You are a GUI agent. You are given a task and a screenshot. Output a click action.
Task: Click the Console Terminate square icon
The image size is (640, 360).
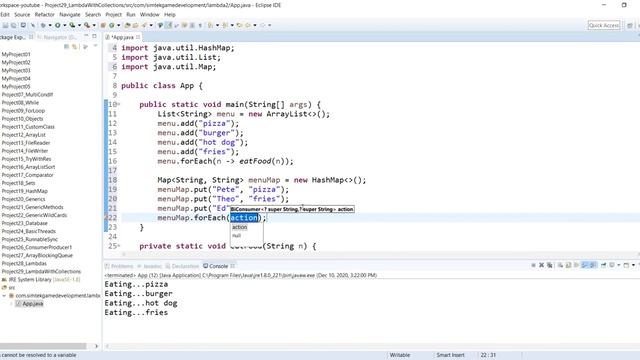click(x=533, y=265)
